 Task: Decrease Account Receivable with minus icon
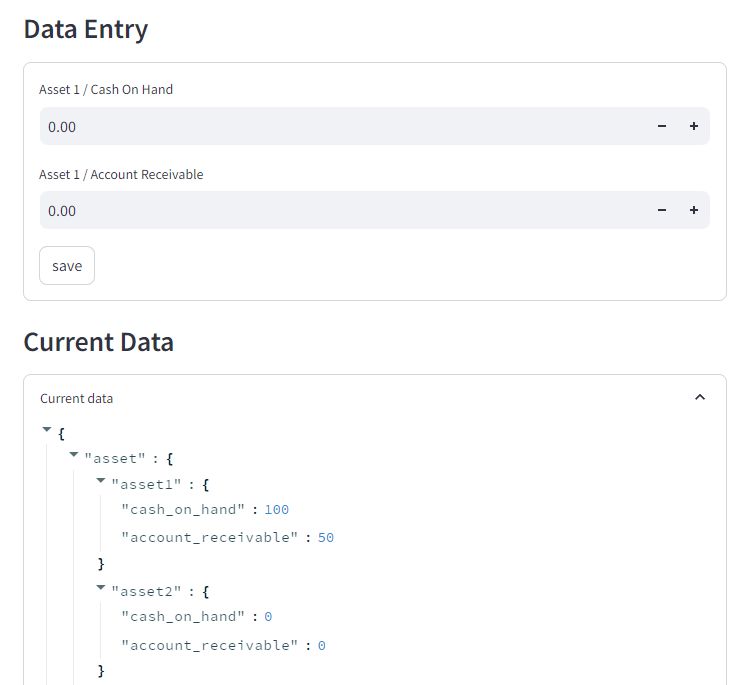[x=661, y=210]
